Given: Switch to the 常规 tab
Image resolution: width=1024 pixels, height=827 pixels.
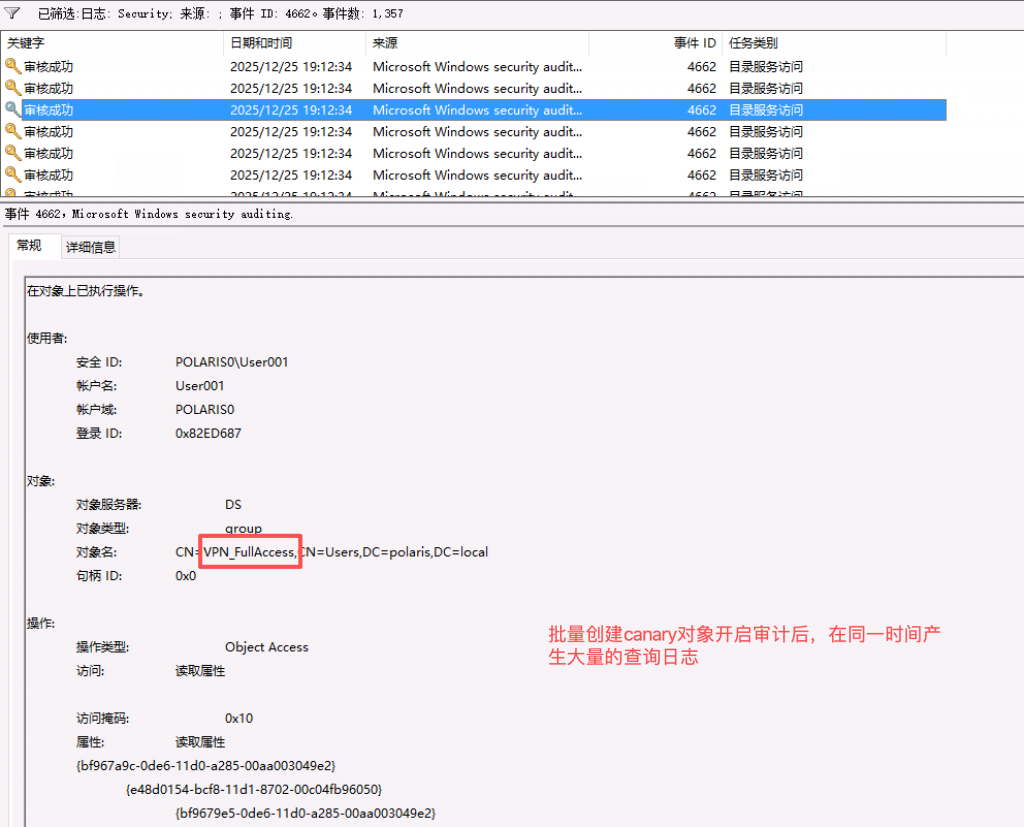Looking at the screenshot, I should [30, 246].
